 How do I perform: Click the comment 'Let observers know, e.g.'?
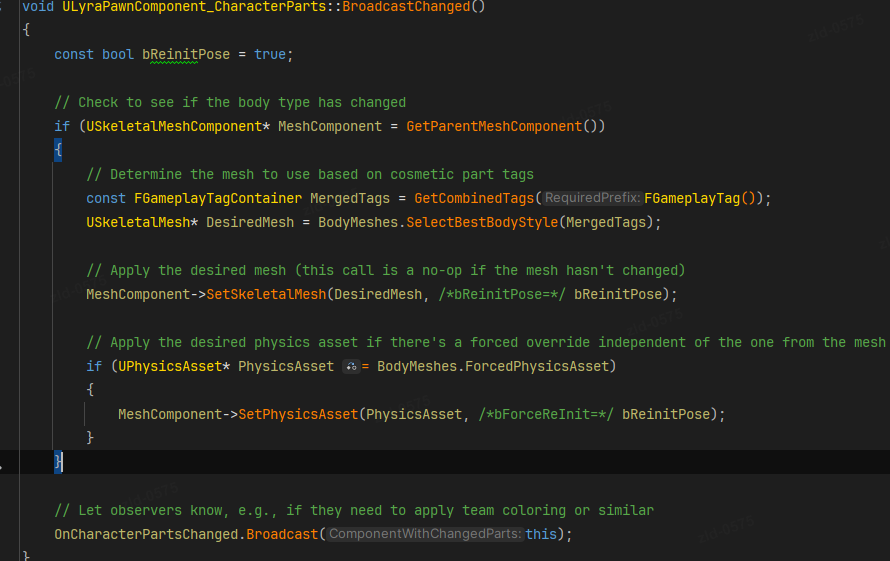click(x=354, y=510)
